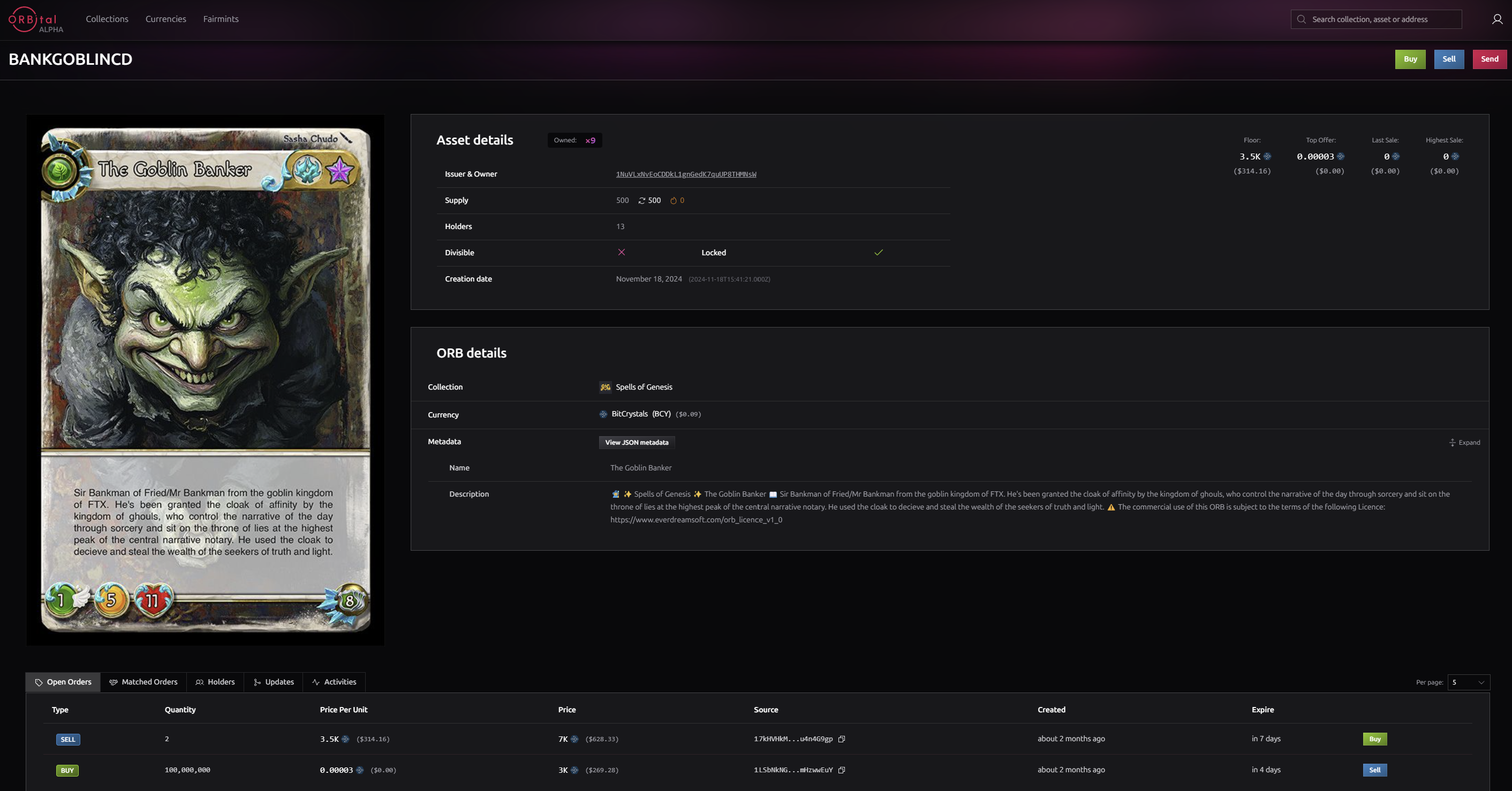The width and height of the screenshot is (1512, 791).
Task: Open issuer address 1NuVLxNvEoCDDkL1gnGedK7quUP8THMNsW
Action: [x=686, y=174]
